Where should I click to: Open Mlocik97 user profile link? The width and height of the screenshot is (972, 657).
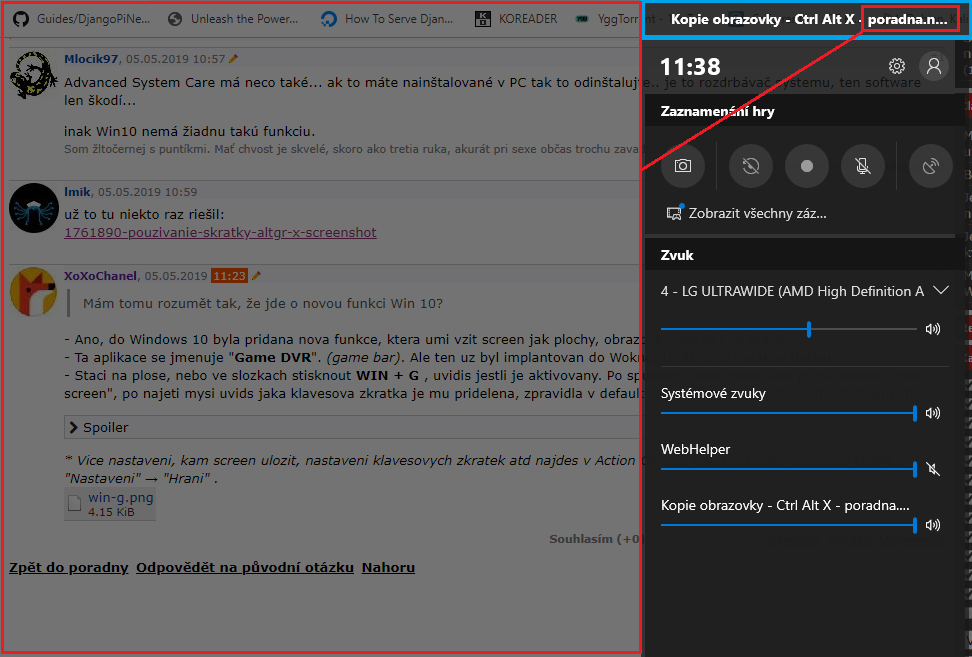[91, 59]
